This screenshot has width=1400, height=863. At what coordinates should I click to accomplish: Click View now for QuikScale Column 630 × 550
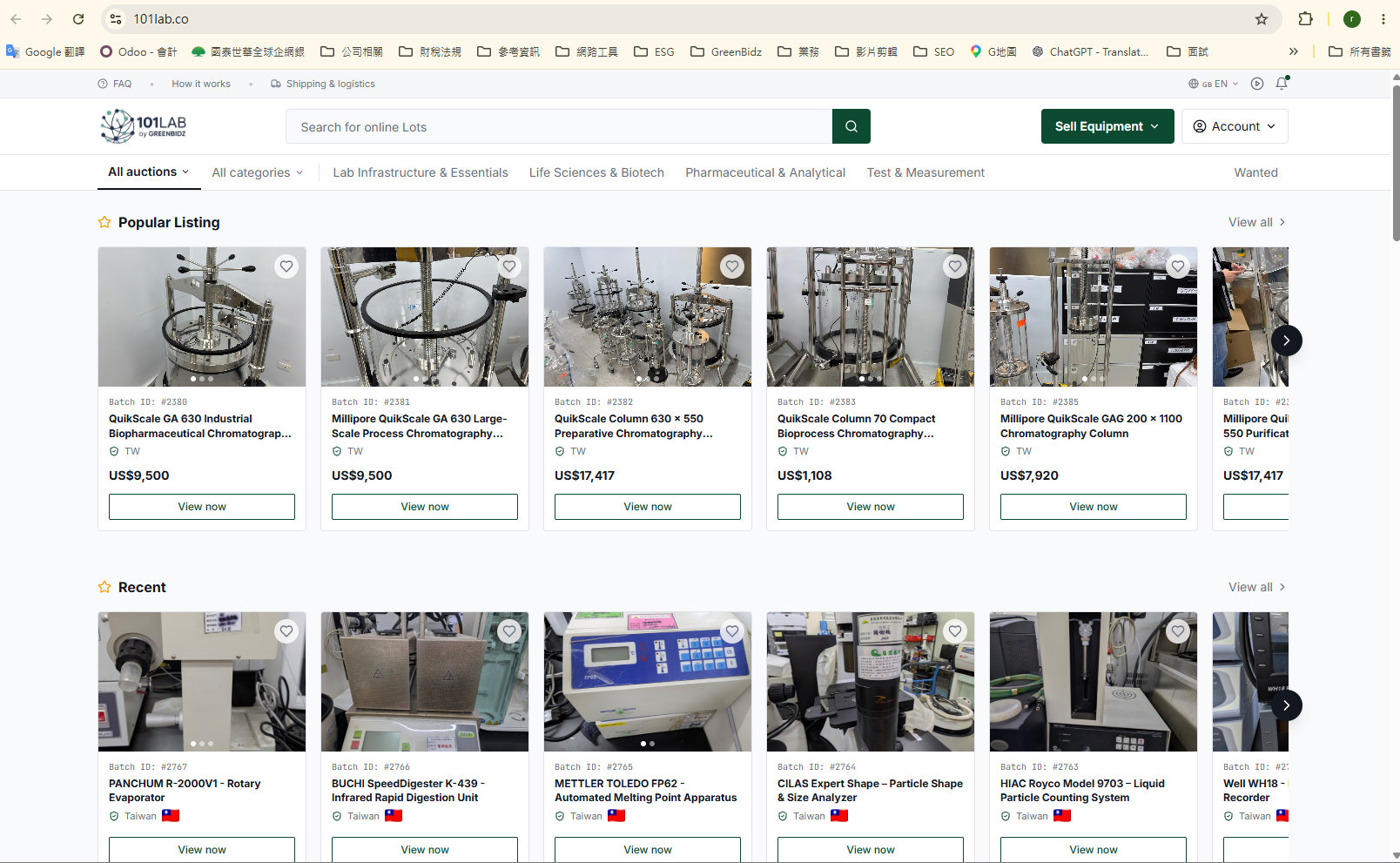[x=648, y=507]
